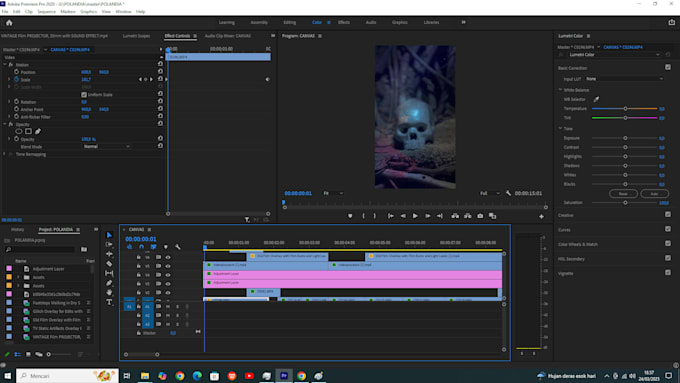Click WB Selector eyedropper
This screenshot has height=383, width=680.
pos(596,99)
